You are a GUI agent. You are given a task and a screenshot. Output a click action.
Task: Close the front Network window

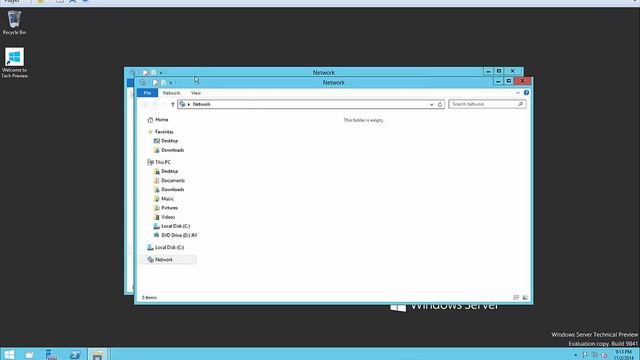pyautogui.click(x=522, y=81)
